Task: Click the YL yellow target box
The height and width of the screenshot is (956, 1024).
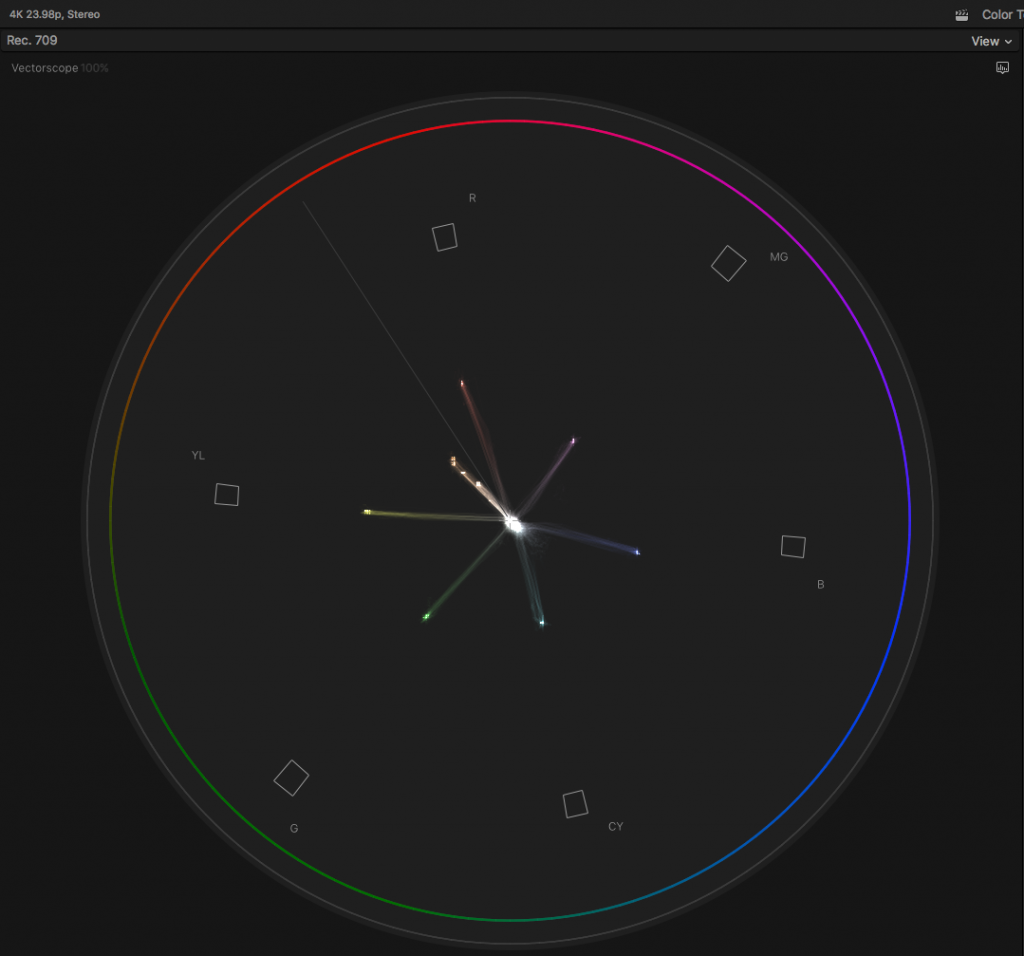Action: tap(227, 494)
